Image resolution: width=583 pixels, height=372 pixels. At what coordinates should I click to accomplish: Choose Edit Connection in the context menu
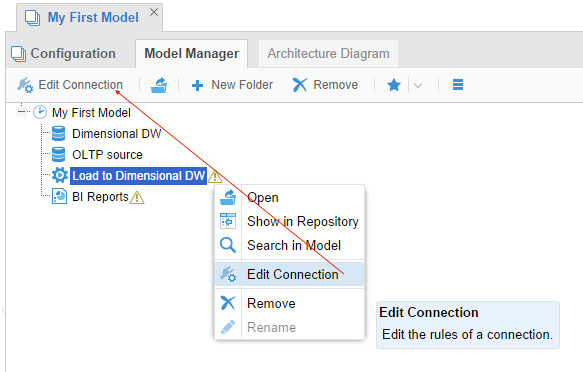(289, 275)
